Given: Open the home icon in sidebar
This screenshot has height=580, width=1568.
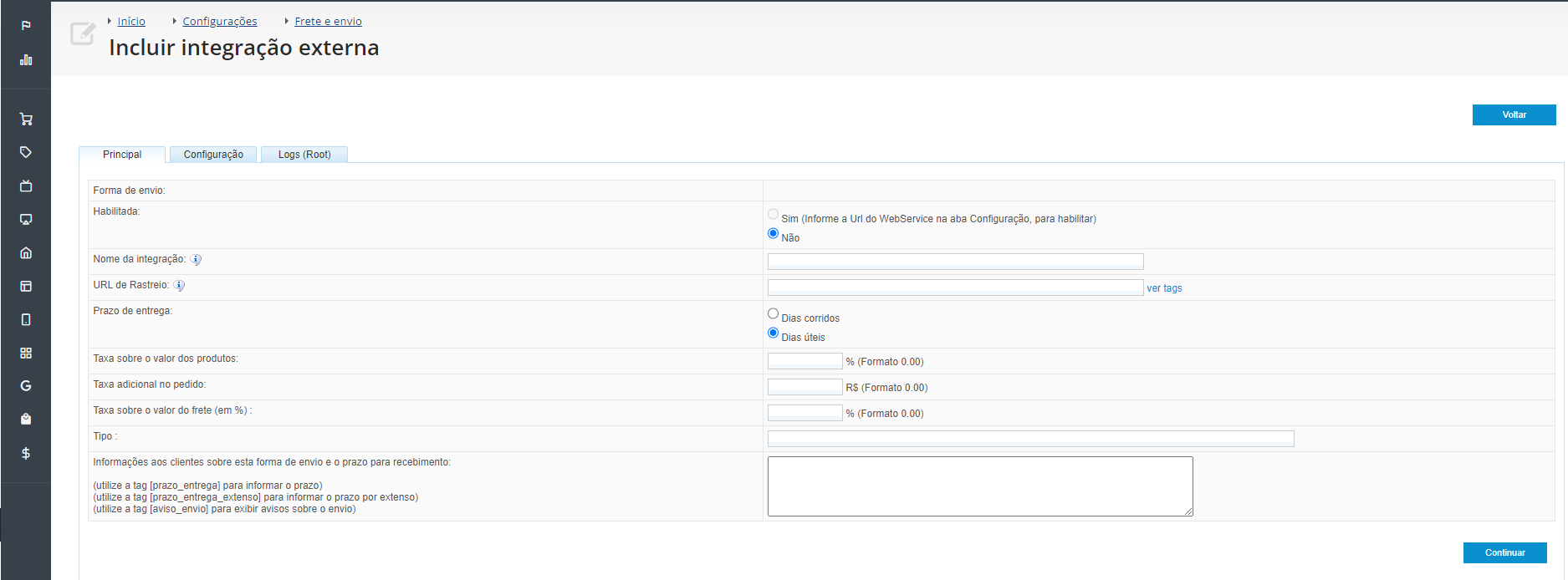Looking at the screenshot, I should 26,252.
